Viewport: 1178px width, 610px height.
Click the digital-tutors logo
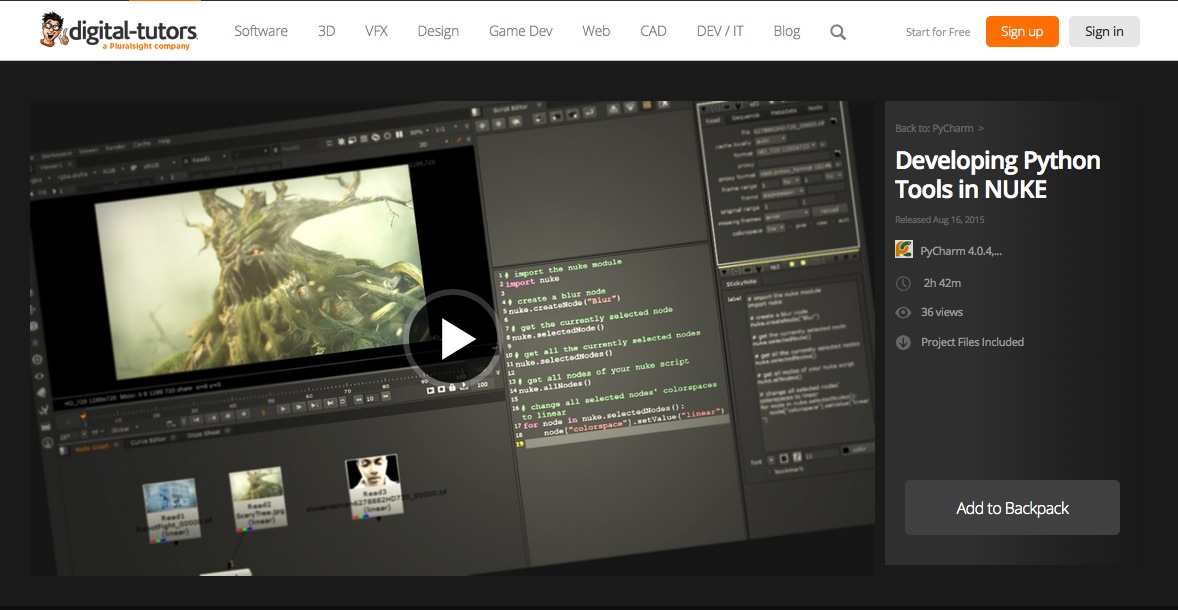tap(119, 31)
